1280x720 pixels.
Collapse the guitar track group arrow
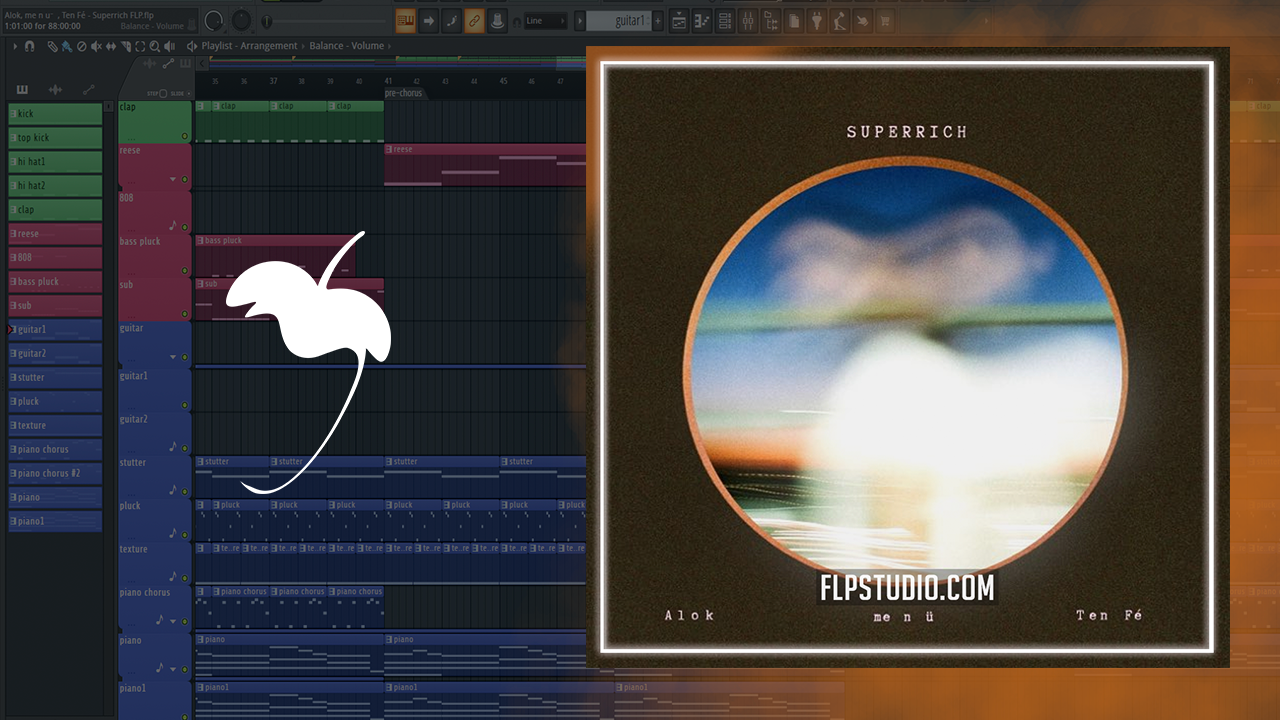point(173,357)
